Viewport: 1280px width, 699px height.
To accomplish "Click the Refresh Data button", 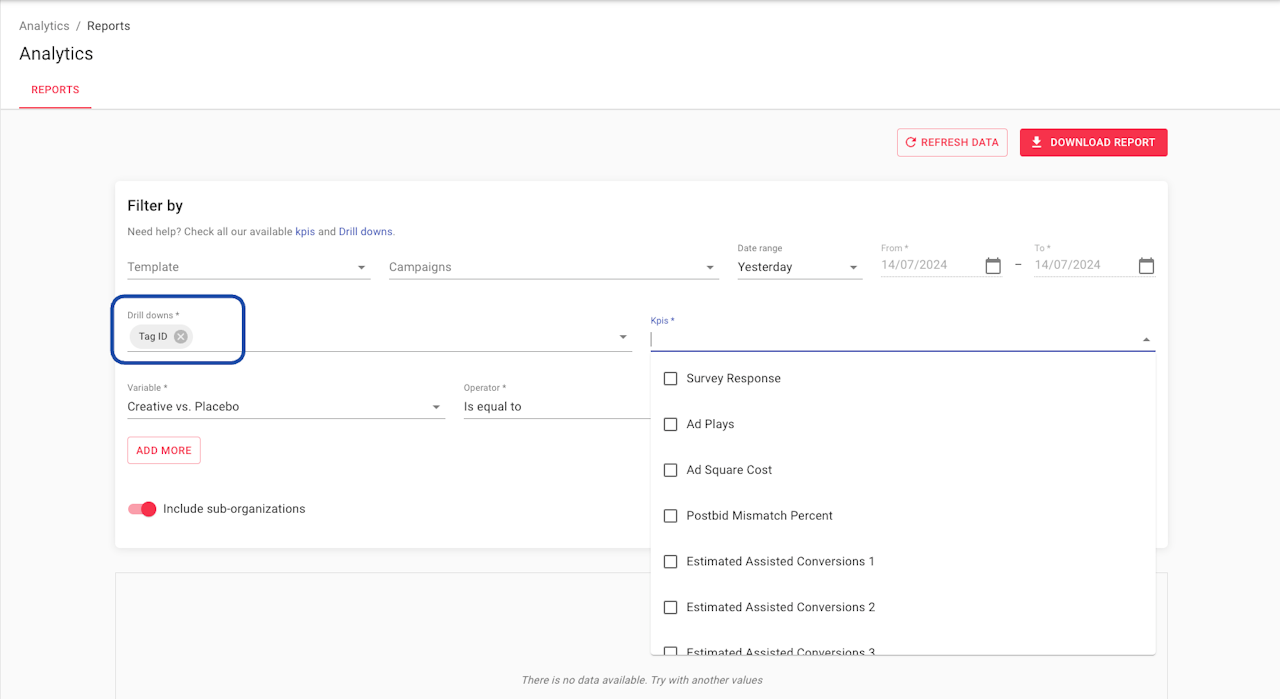I will [951, 143].
